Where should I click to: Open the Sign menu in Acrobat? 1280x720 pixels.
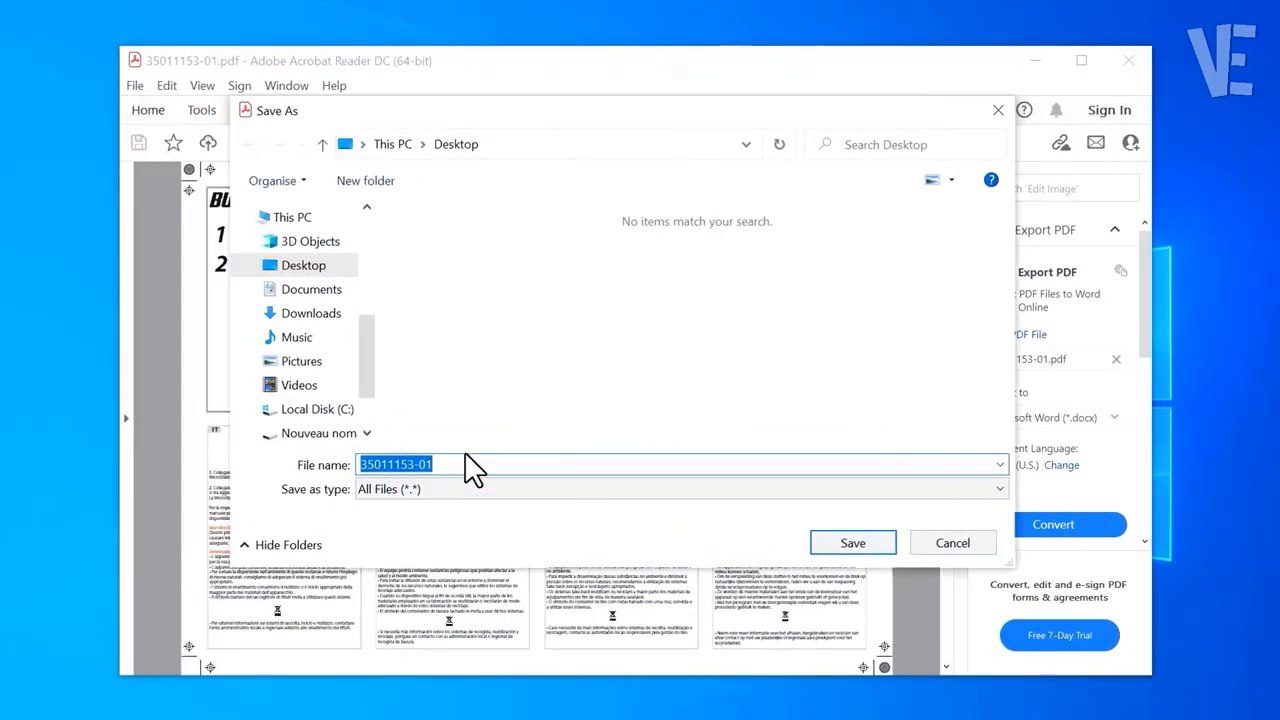239,86
